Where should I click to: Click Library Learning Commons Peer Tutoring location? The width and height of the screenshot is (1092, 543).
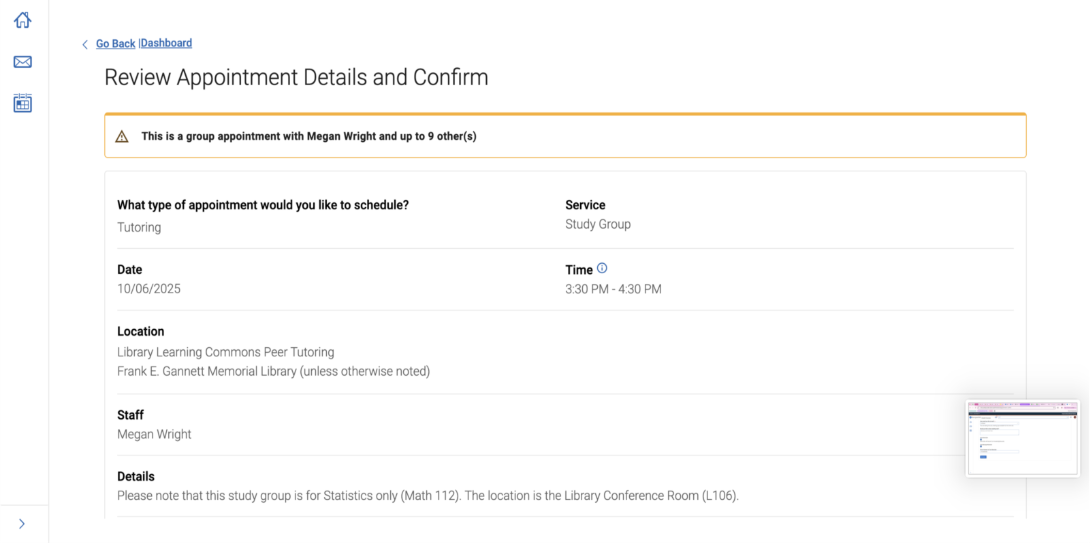225,352
